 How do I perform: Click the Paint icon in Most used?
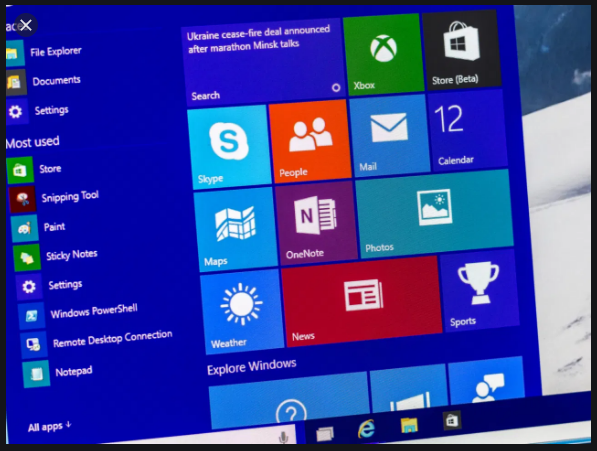[25, 228]
